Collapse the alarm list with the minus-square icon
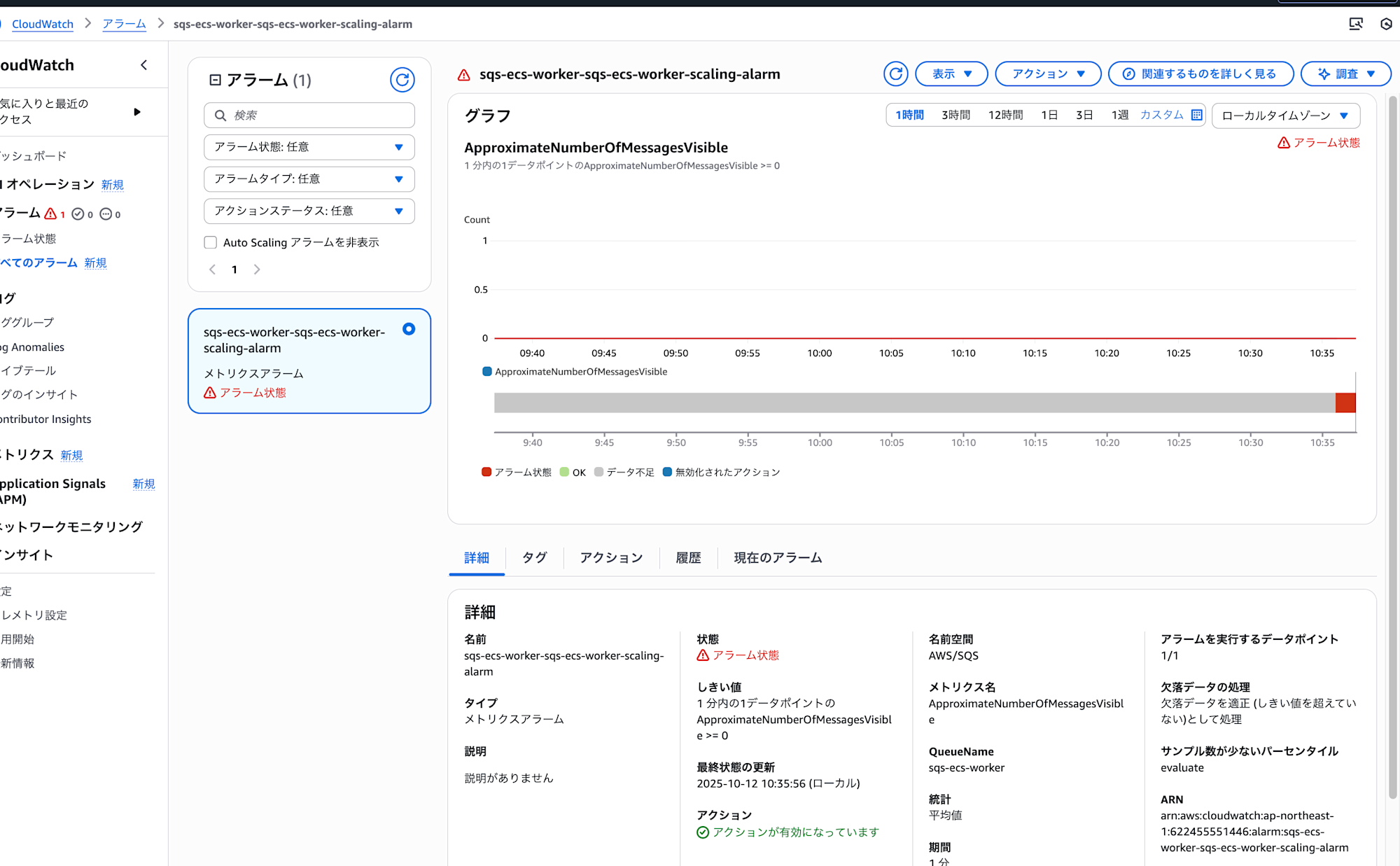Image resolution: width=1400 pixels, height=866 pixels. tap(215, 80)
